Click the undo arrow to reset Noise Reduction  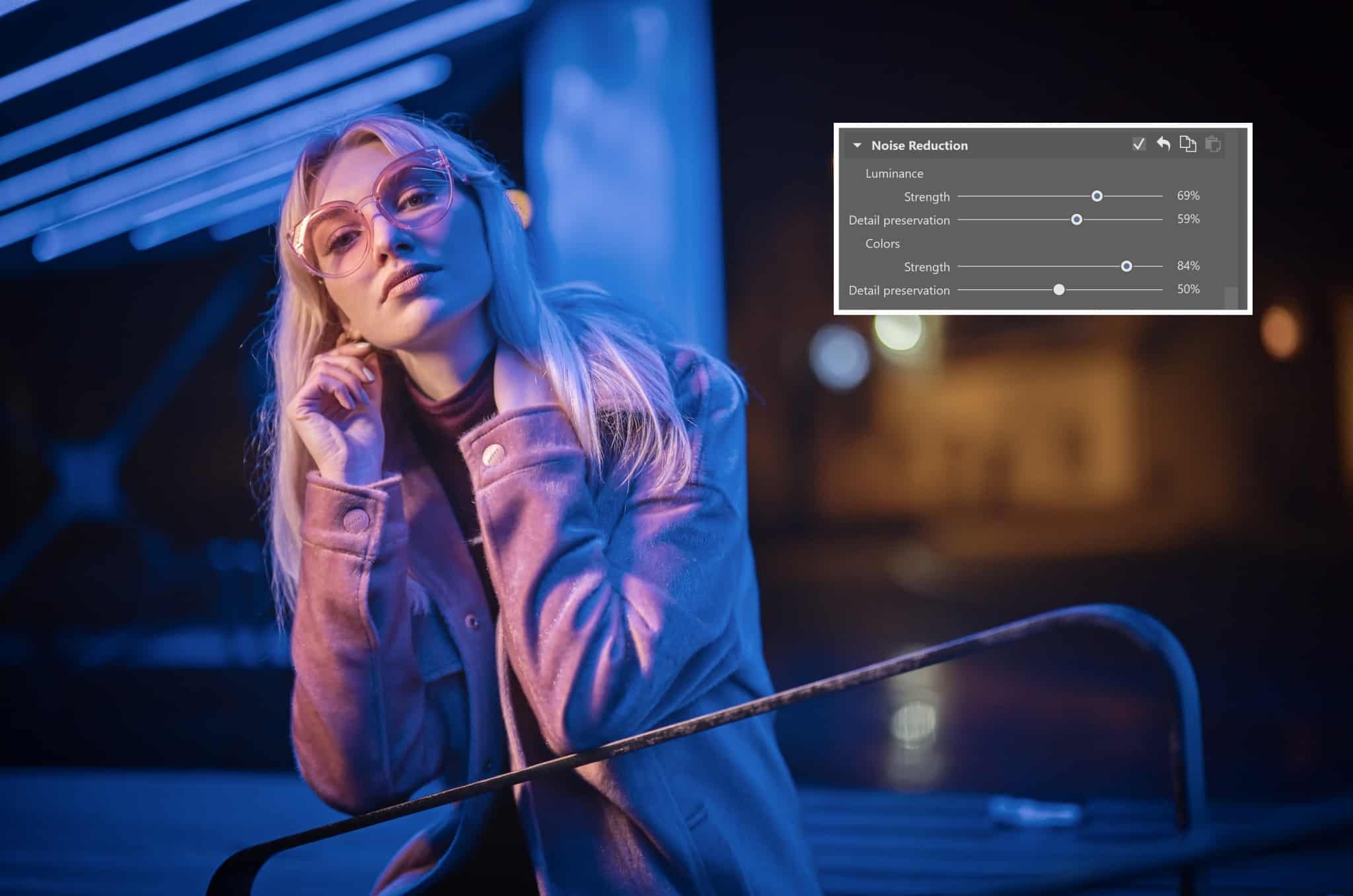pos(1163,143)
